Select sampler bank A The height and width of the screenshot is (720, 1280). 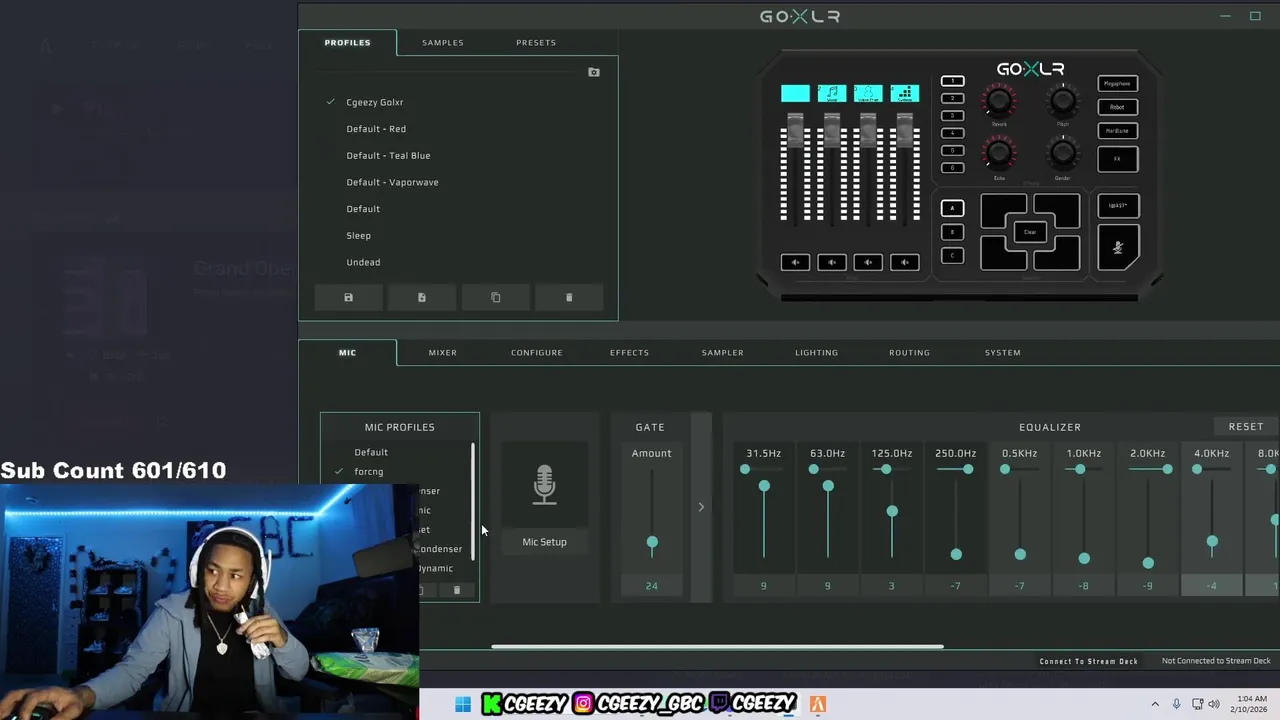[952, 208]
